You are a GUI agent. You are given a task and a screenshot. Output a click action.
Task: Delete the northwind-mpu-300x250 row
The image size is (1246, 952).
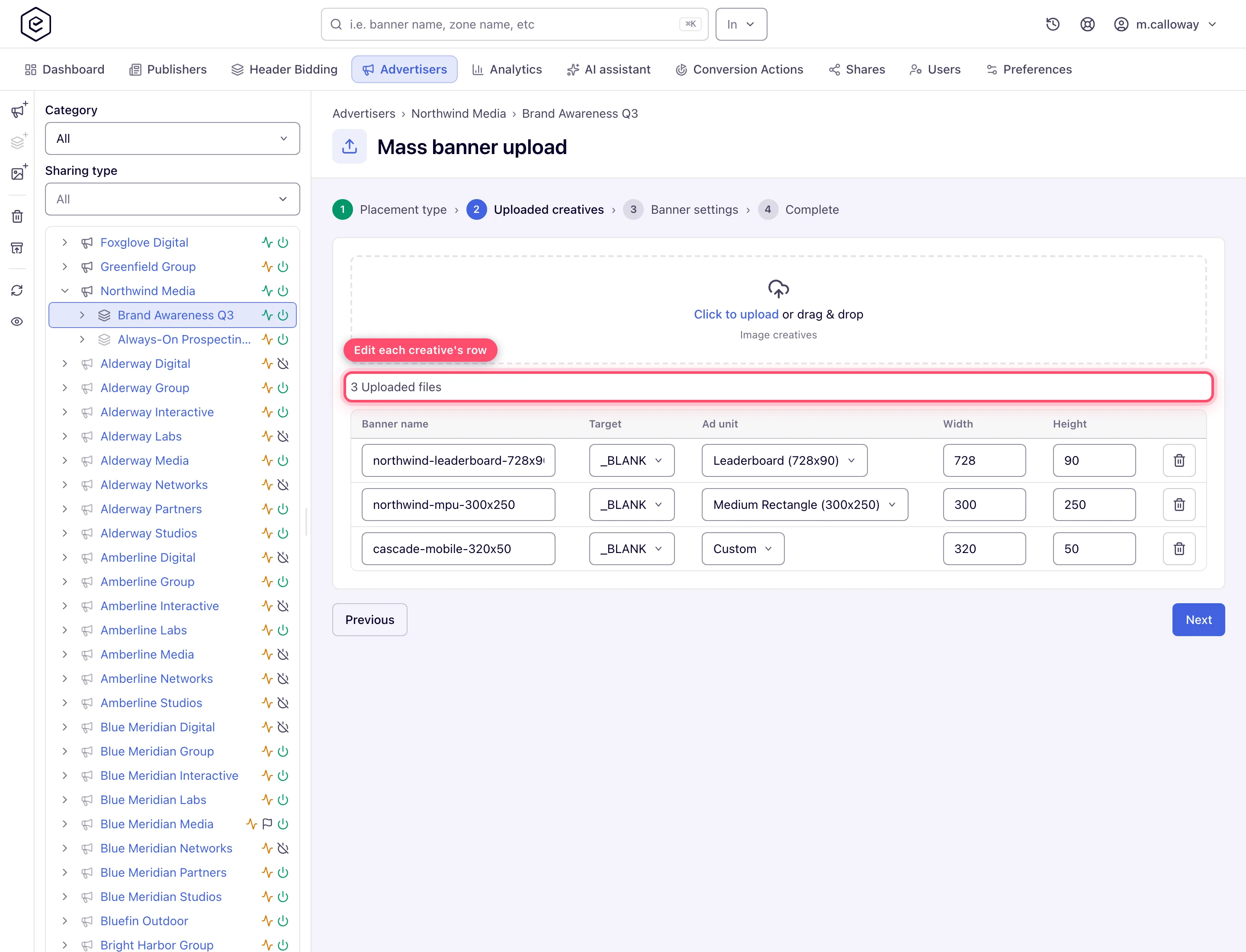(x=1179, y=504)
